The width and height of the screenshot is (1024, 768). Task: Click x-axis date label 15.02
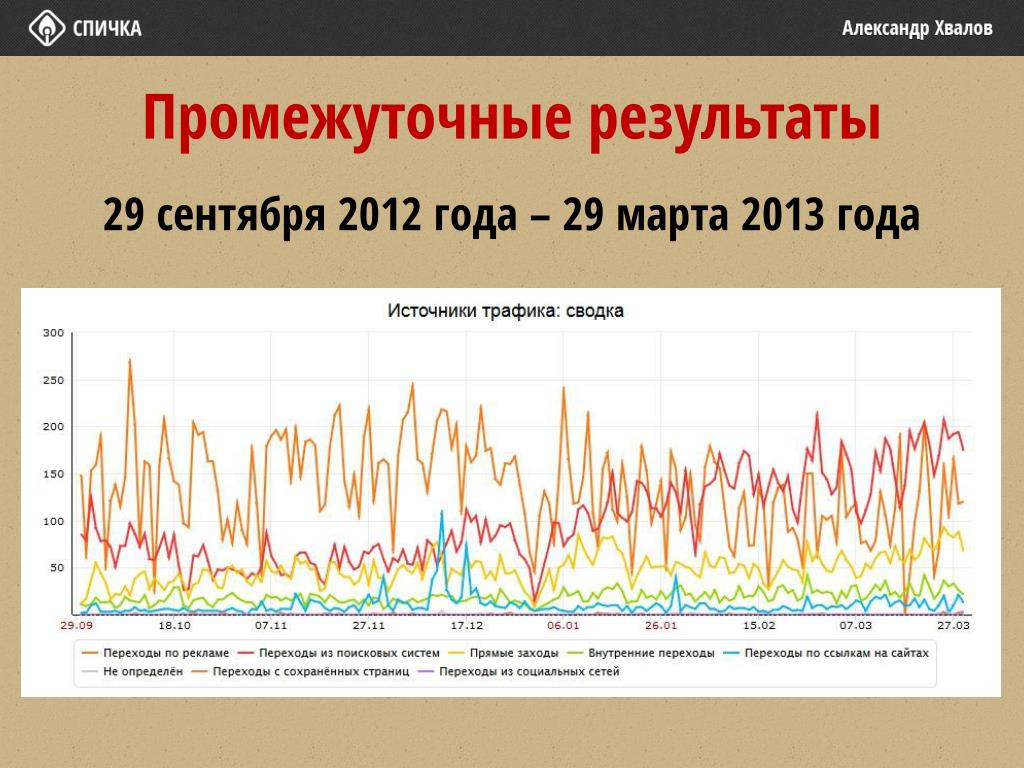pos(759,626)
